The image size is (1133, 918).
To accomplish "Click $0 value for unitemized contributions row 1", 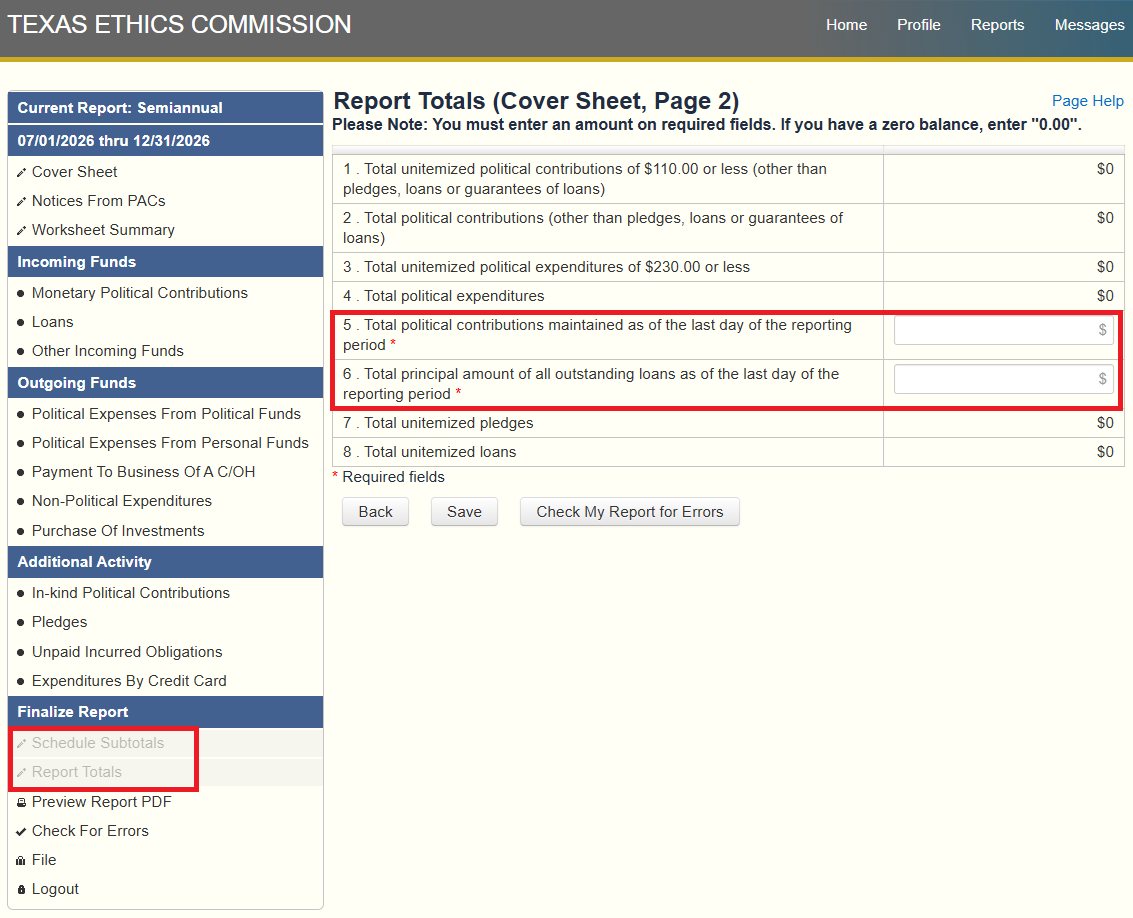I will pyautogui.click(x=1105, y=168).
